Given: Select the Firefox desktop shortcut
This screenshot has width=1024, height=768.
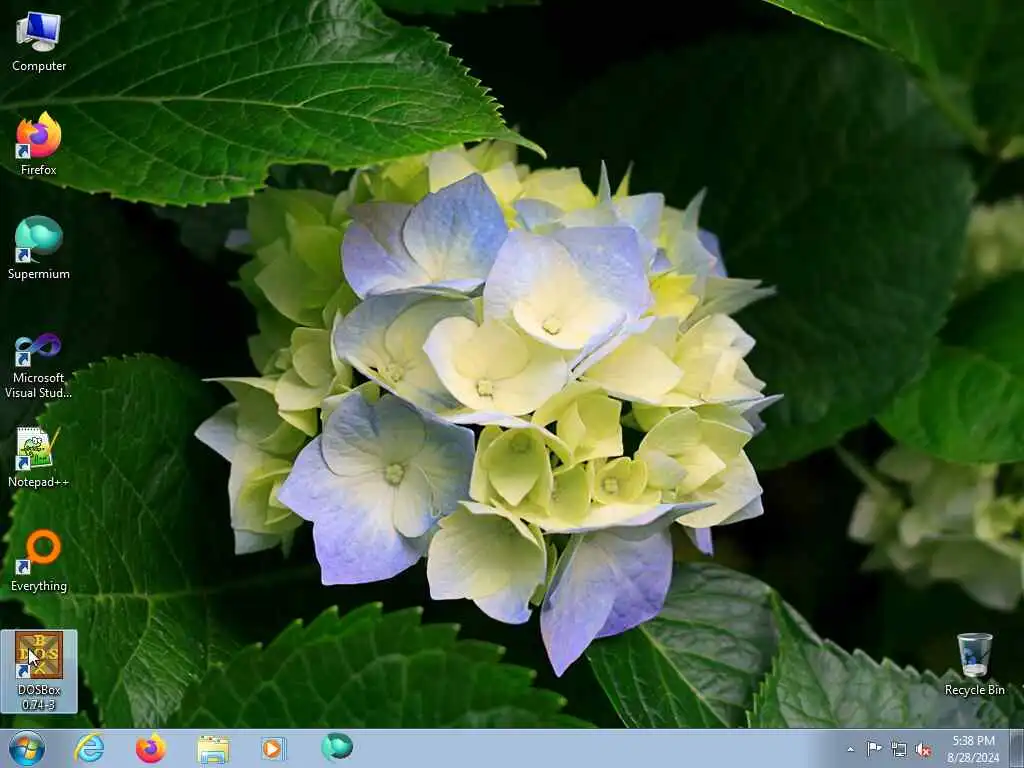Looking at the screenshot, I should 39,144.
